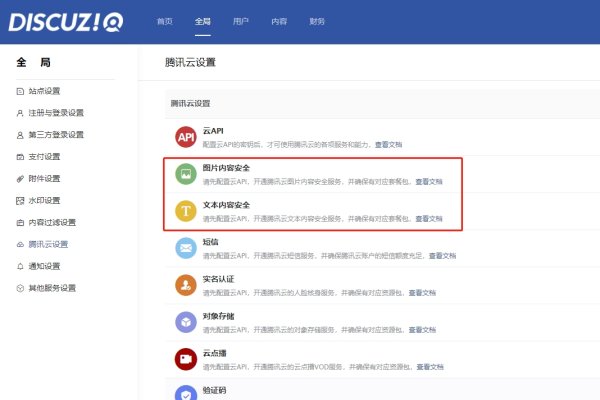
Task: Click the 水印设置 image icon
Action: click(x=20, y=201)
